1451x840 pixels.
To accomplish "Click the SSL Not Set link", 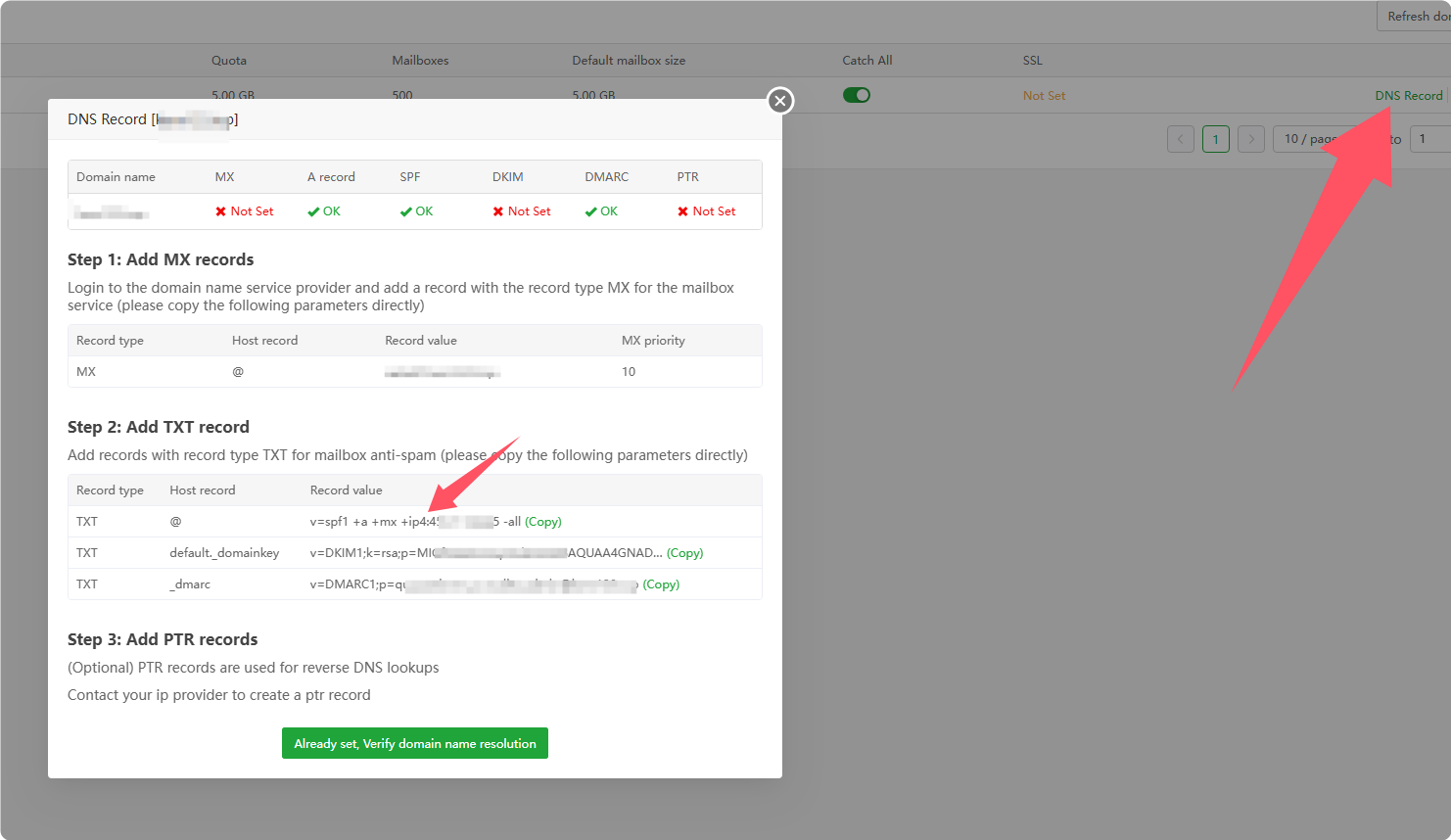I will click(1044, 96).
